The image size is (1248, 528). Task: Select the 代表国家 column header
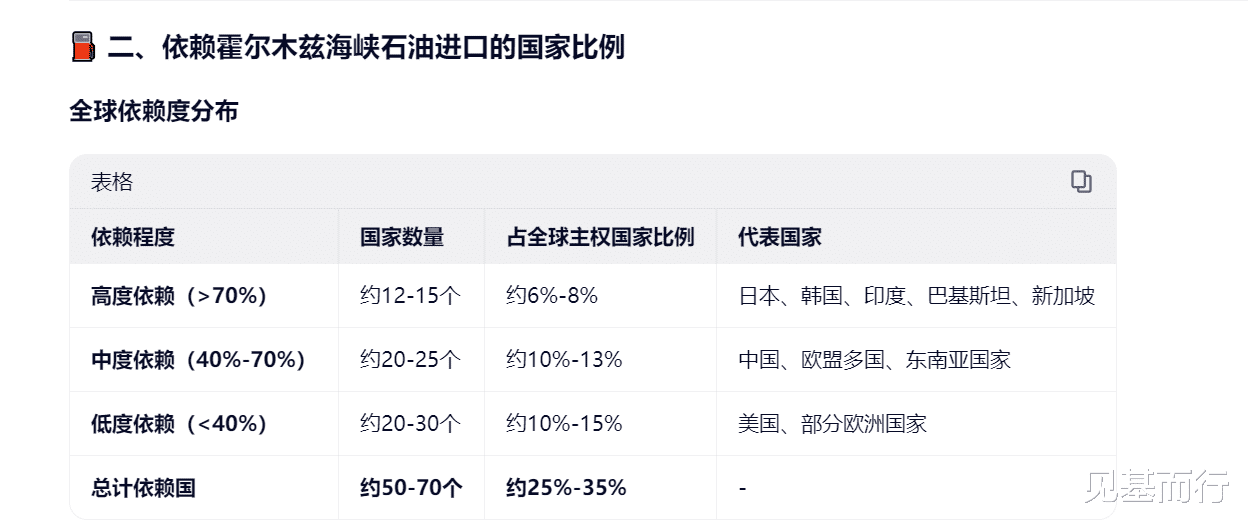(x=780, y=237)
